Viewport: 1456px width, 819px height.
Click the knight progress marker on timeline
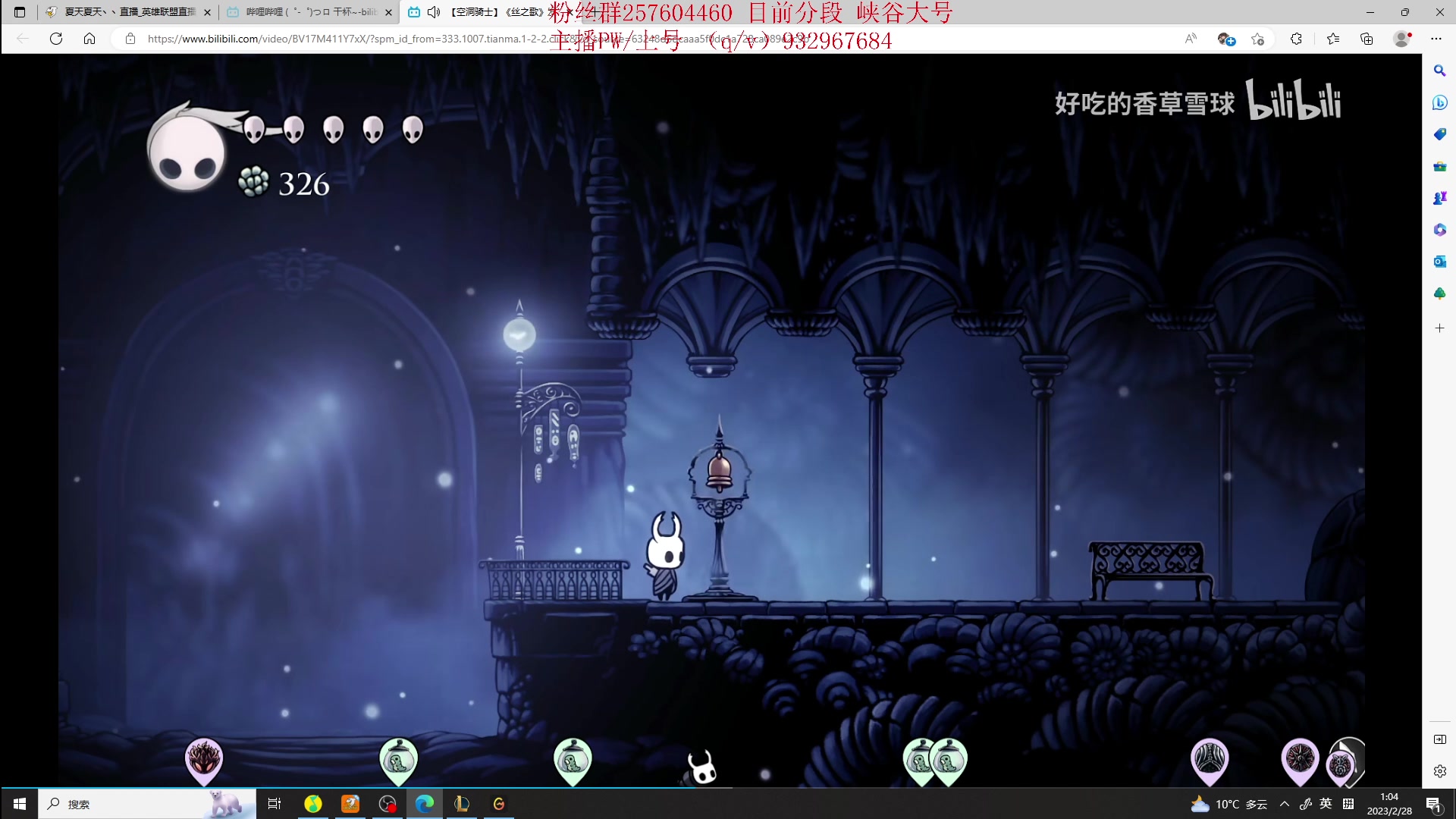point(702,767)
